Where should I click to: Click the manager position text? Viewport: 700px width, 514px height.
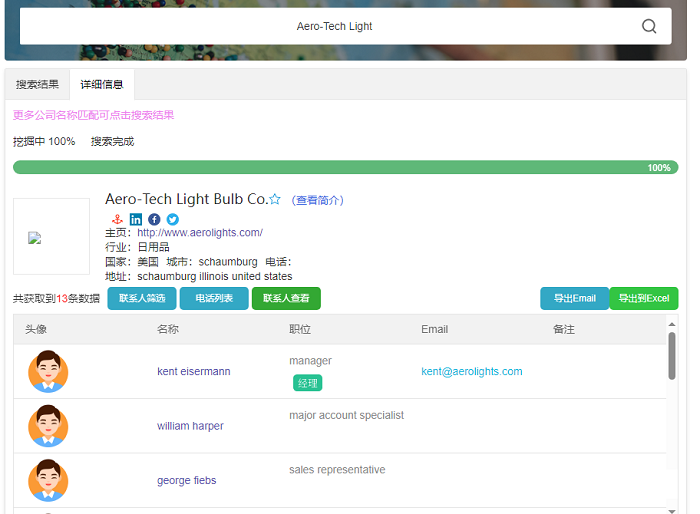310,361
